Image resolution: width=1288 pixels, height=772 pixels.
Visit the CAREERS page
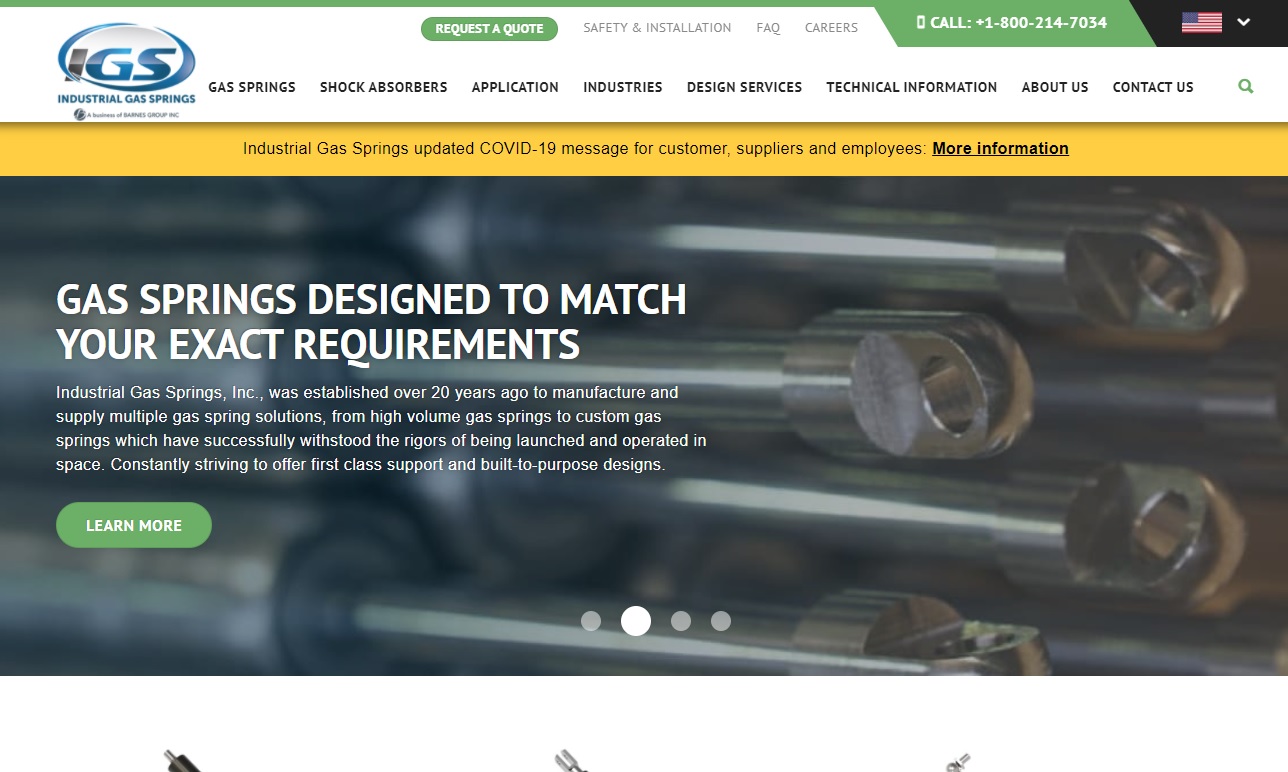(831, 27)
